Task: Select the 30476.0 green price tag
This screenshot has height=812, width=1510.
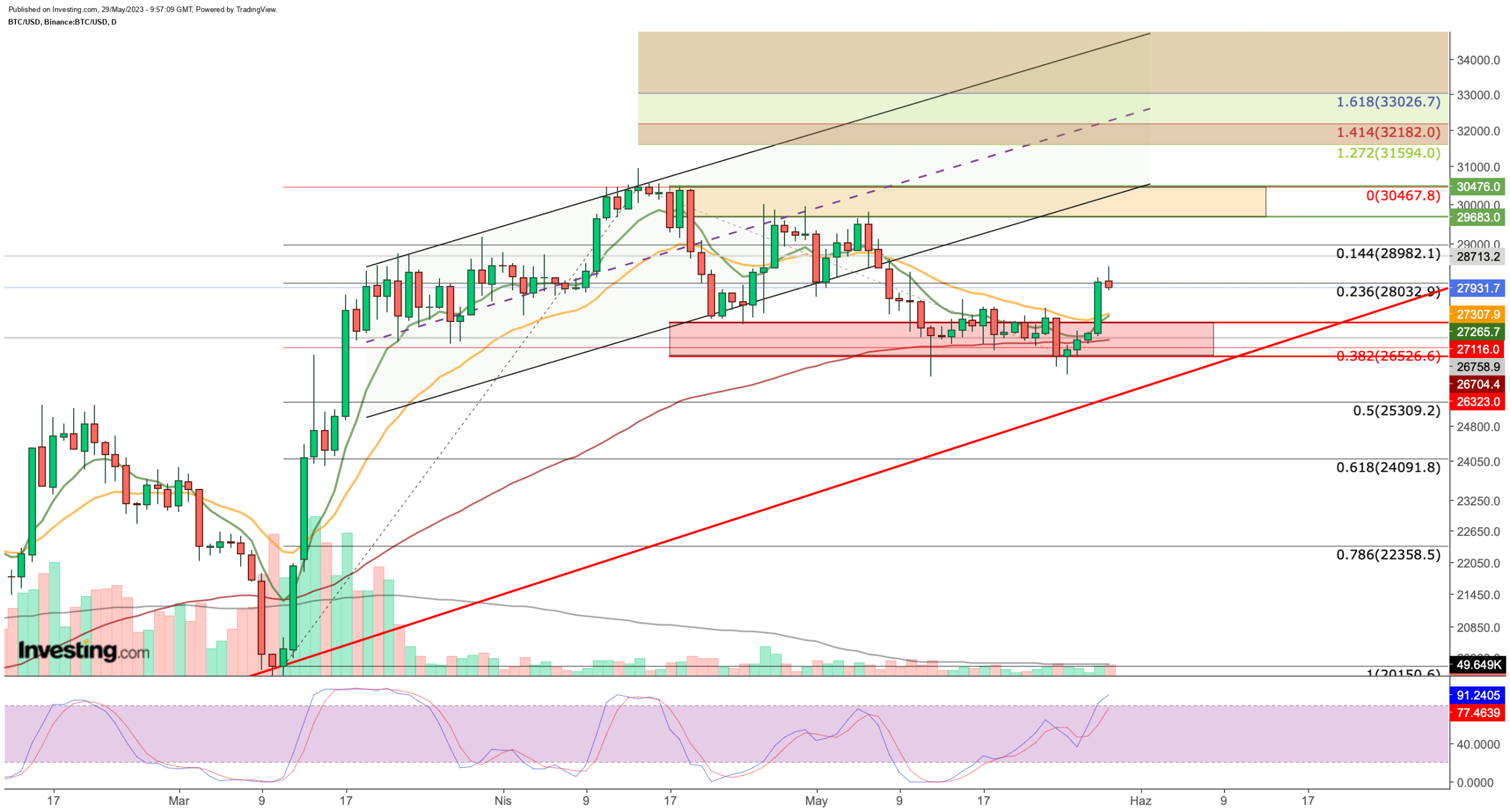Action: click(x=1477, y=187)
